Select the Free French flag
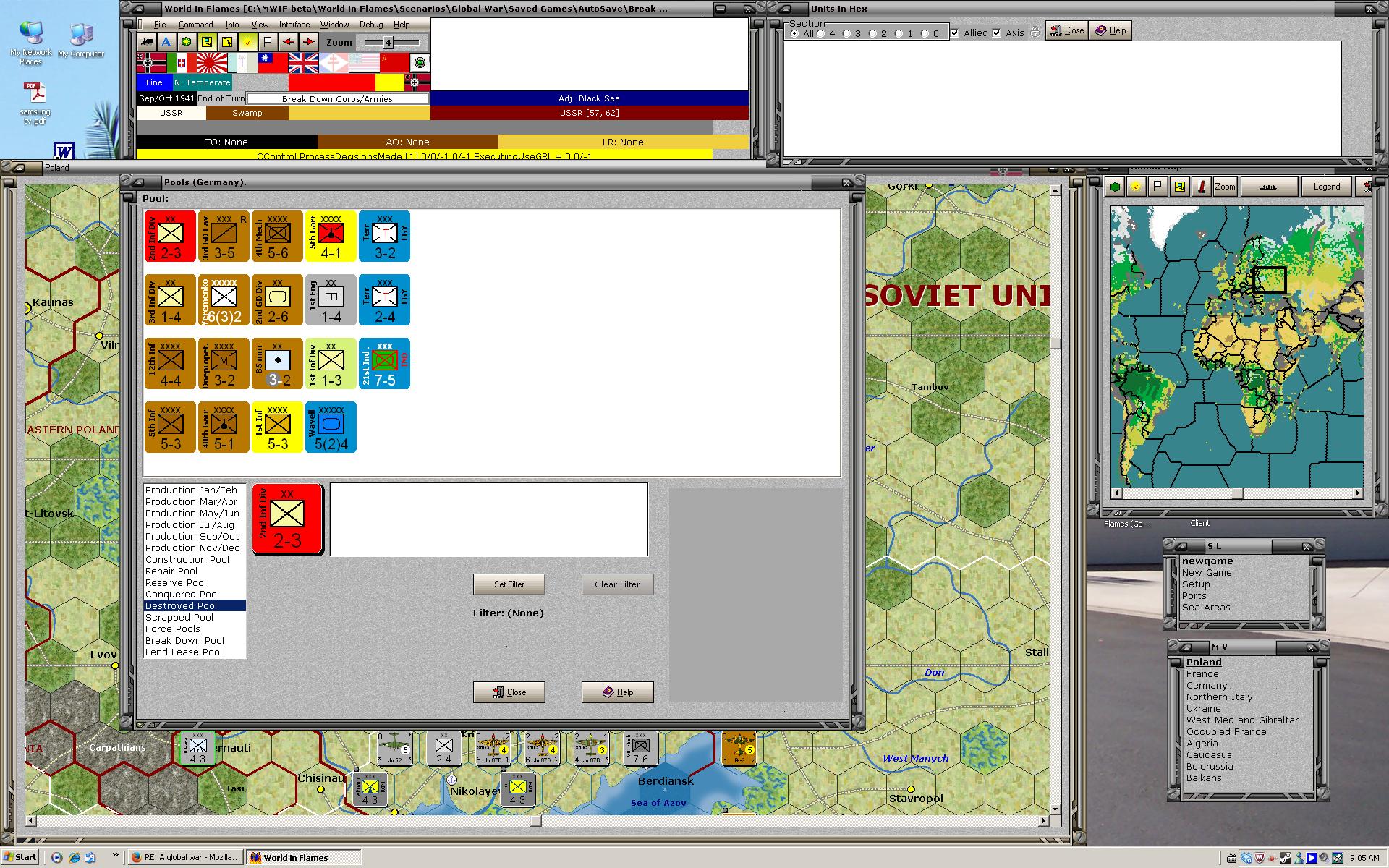The image size is (1389, 868). pyautogui.click(x=334, y=63)
